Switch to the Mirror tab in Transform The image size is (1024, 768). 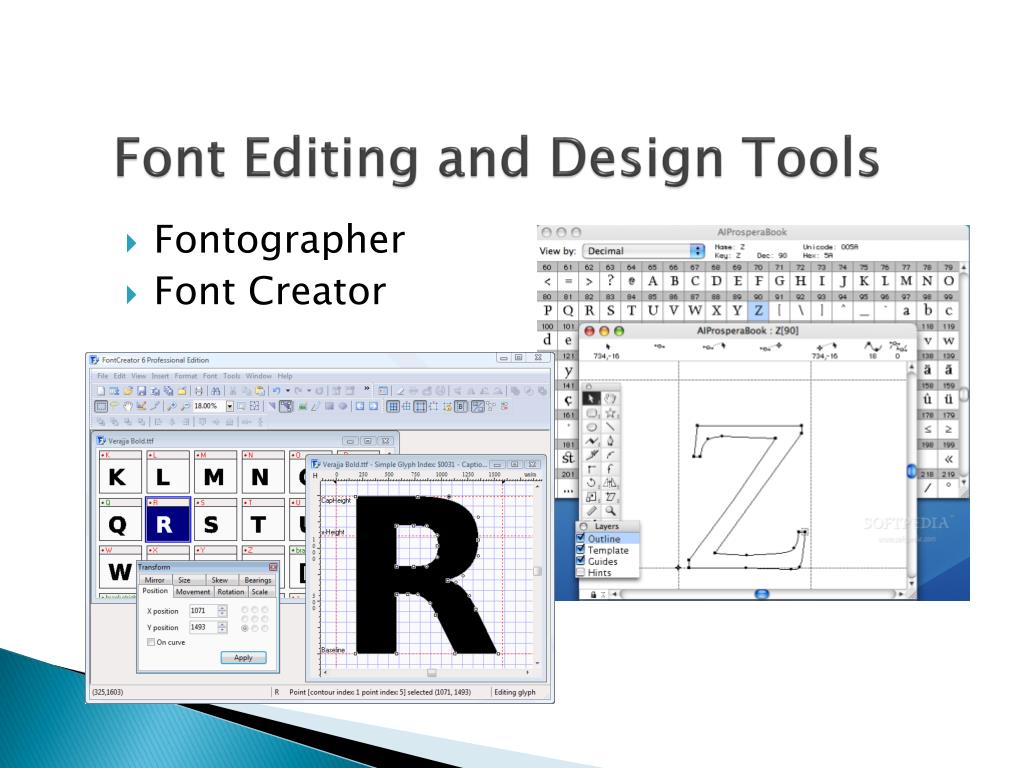point(155,580)
